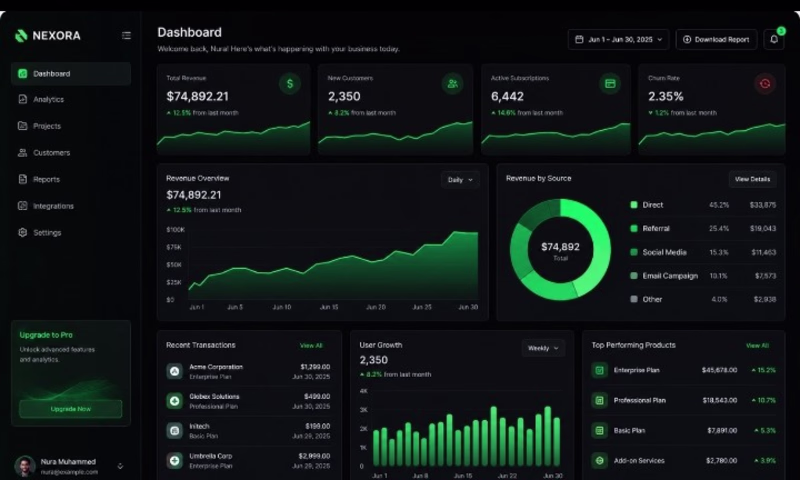Click the 2.35% Churn Rate value
The height and width of the screenshot is (480, 800).
click(665, 96)
